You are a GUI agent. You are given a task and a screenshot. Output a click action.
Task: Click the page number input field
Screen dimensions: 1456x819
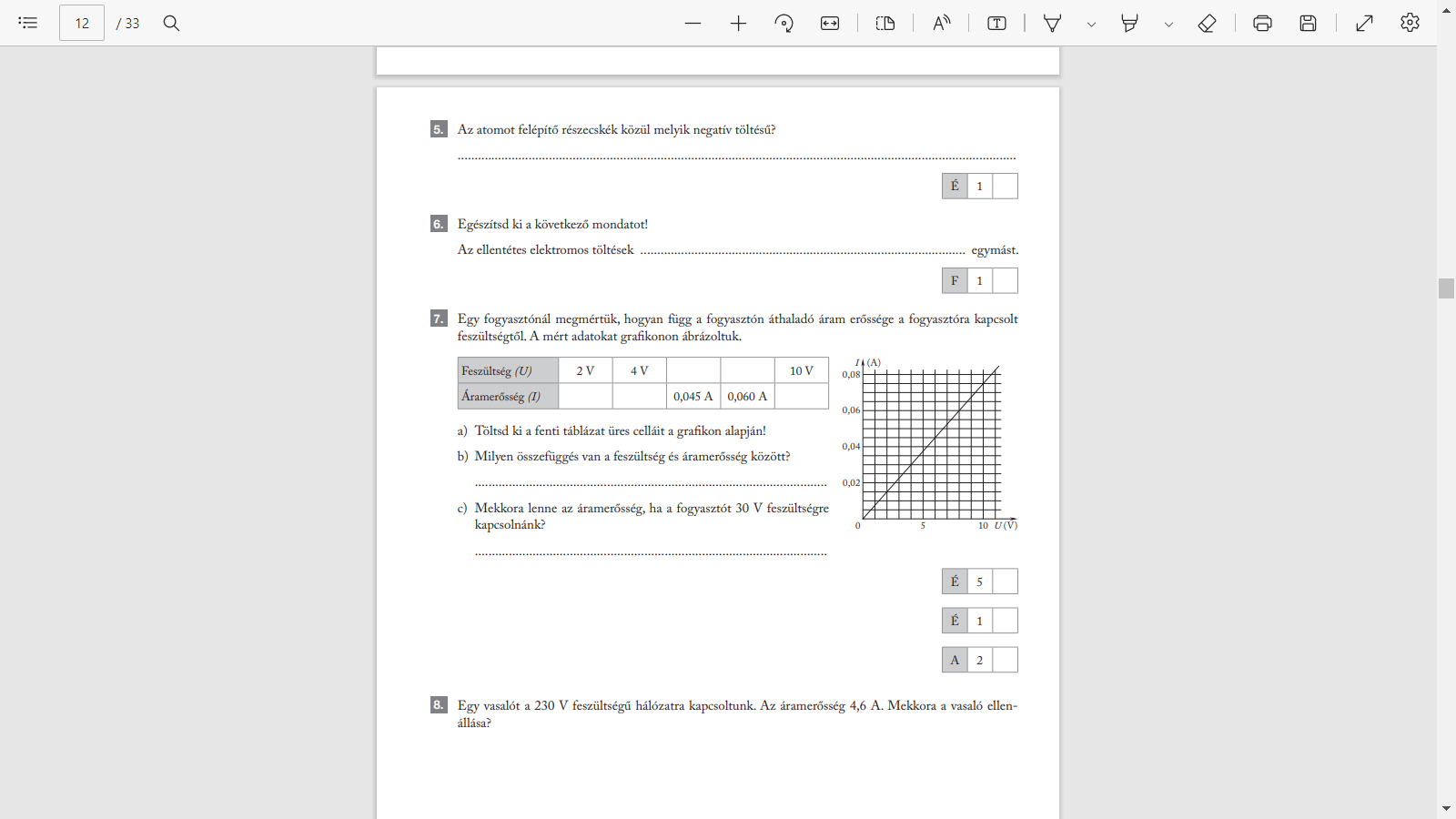click(x=82, y=23)
